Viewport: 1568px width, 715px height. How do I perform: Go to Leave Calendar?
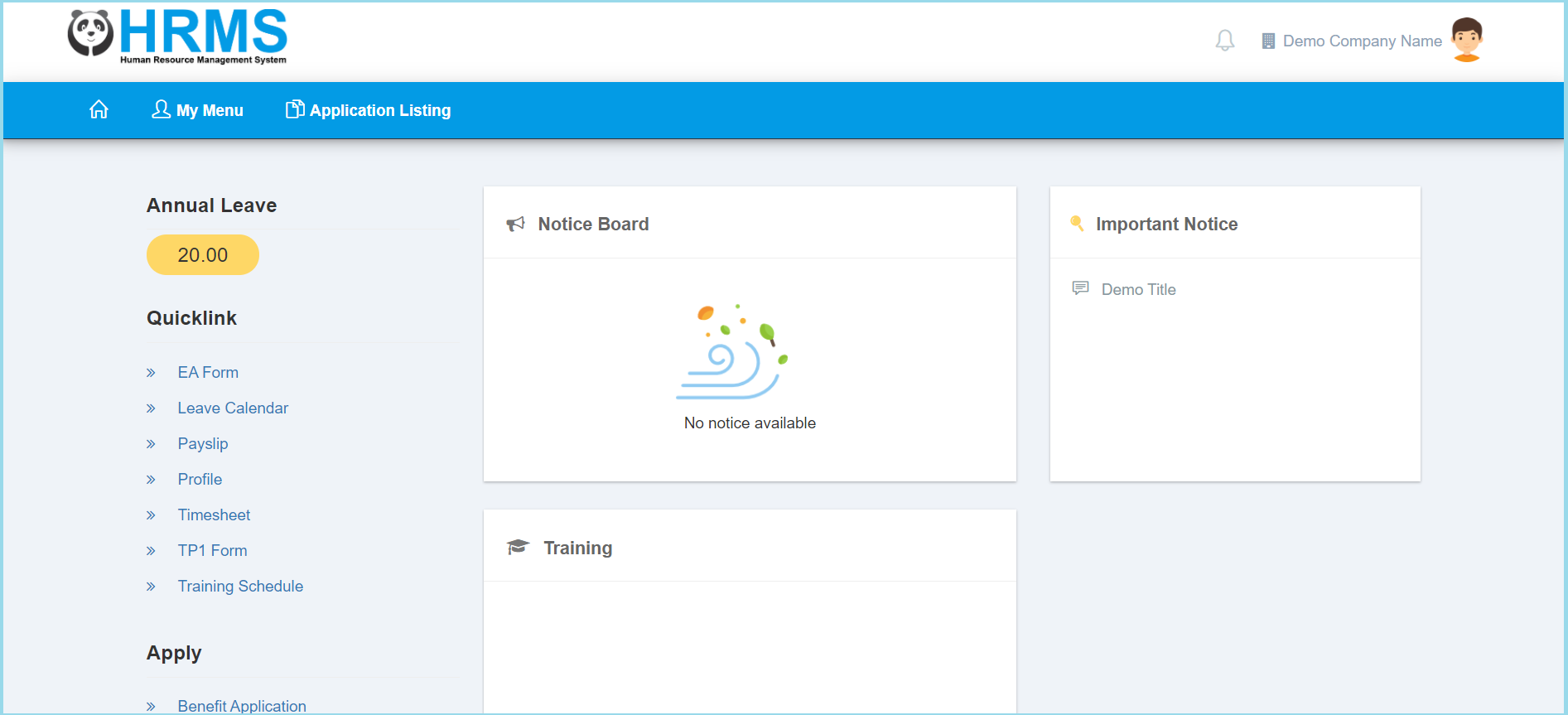233,408
